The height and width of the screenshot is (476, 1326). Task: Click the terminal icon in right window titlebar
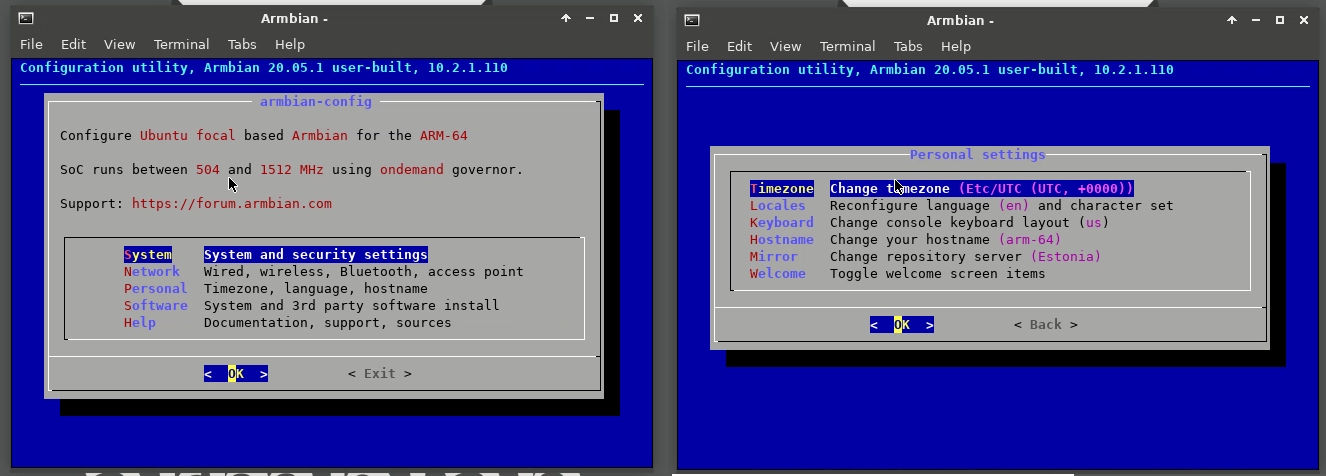click(692, 20)
